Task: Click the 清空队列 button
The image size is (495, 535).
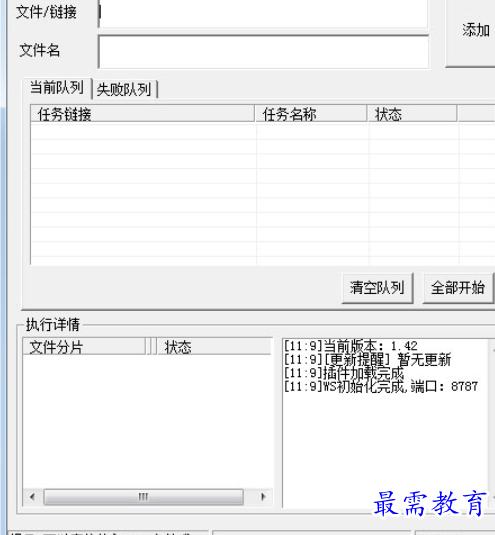Action: point(377,288)
